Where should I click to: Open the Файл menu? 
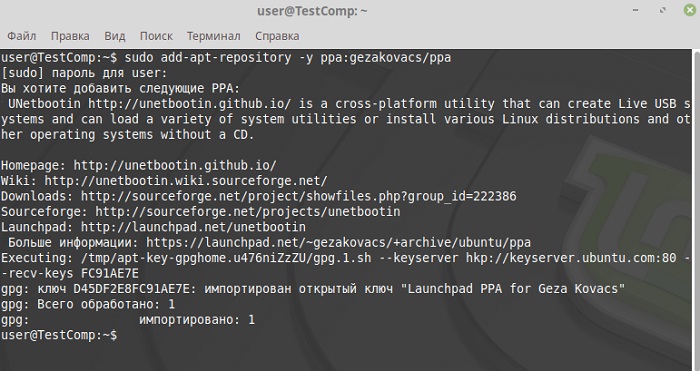click(x=21, y=36)
